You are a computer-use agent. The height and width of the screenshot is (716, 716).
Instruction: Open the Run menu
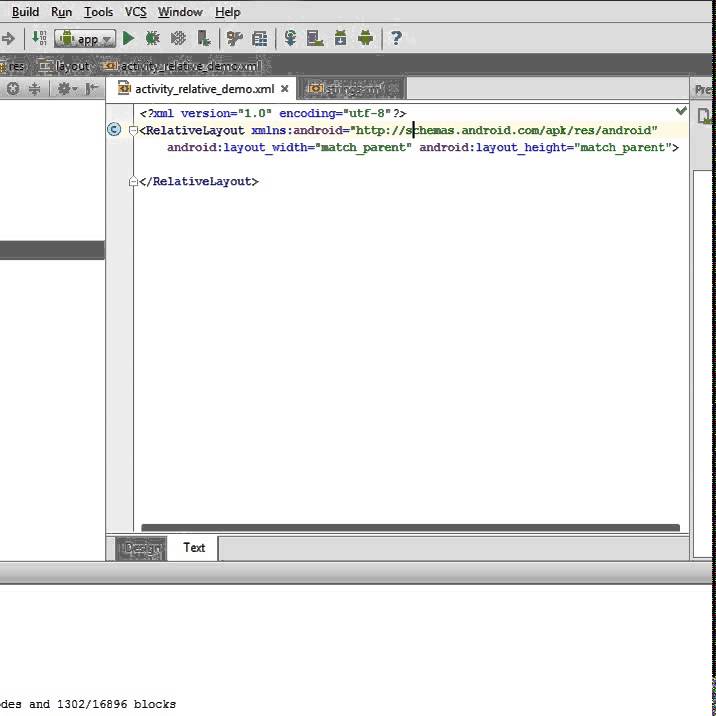pos(62,12)
